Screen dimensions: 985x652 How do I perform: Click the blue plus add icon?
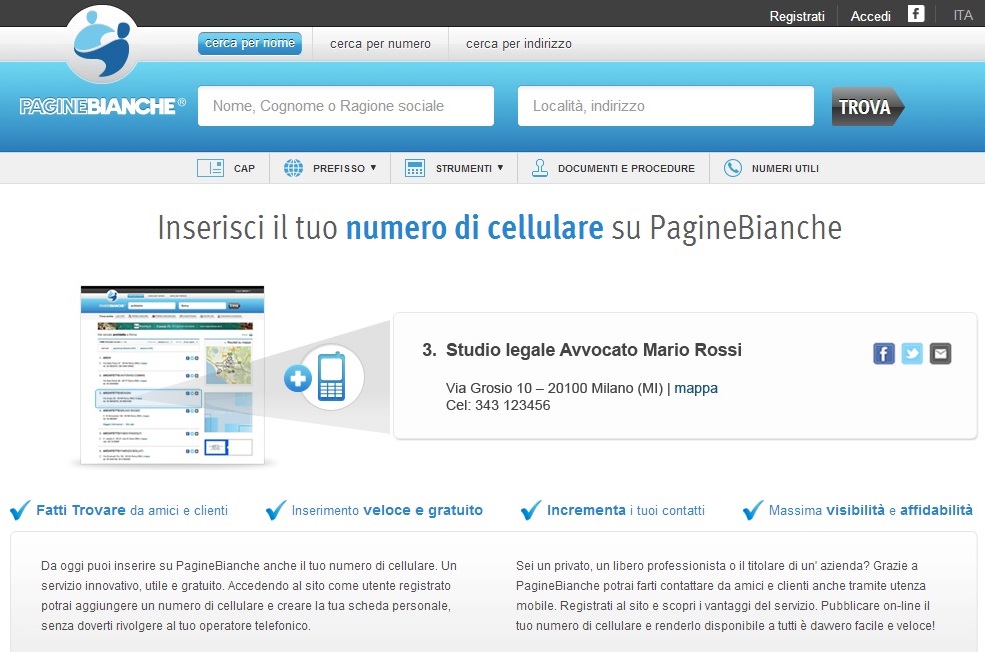298,378
